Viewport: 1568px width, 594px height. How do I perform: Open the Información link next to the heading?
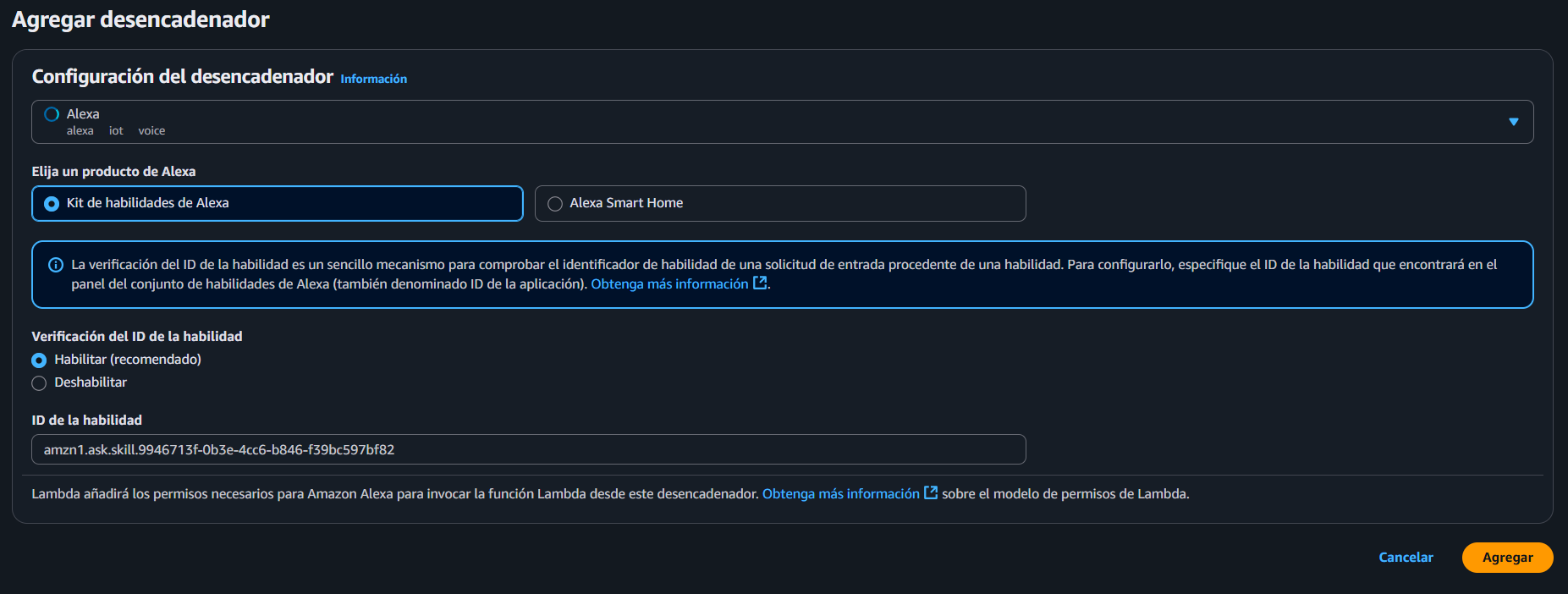[x=373, y=79]
